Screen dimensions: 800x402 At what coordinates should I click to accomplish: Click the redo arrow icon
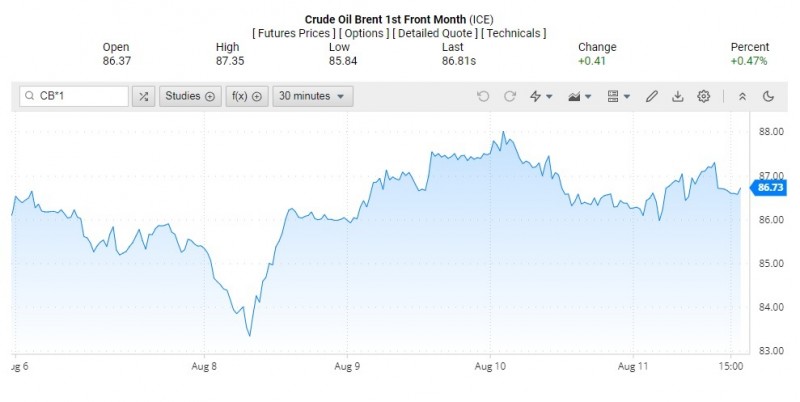point(509,96)
